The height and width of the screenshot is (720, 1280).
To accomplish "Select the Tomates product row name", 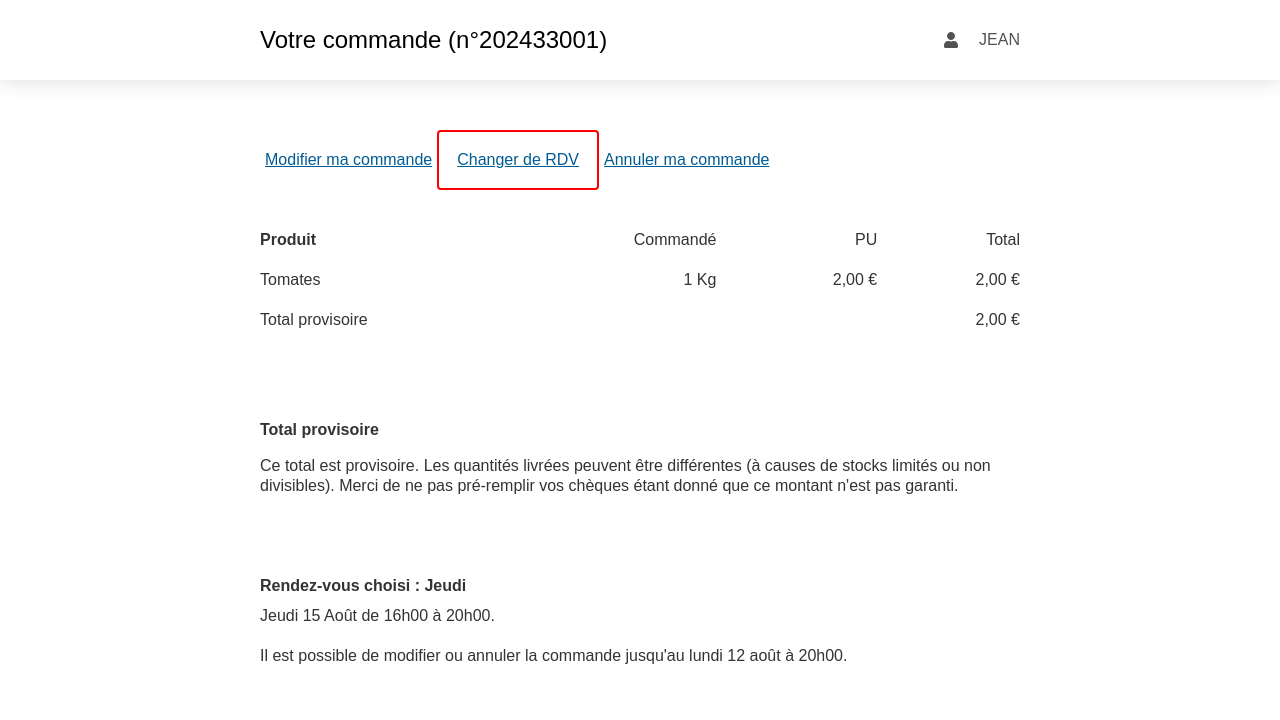I will (290, 280).
